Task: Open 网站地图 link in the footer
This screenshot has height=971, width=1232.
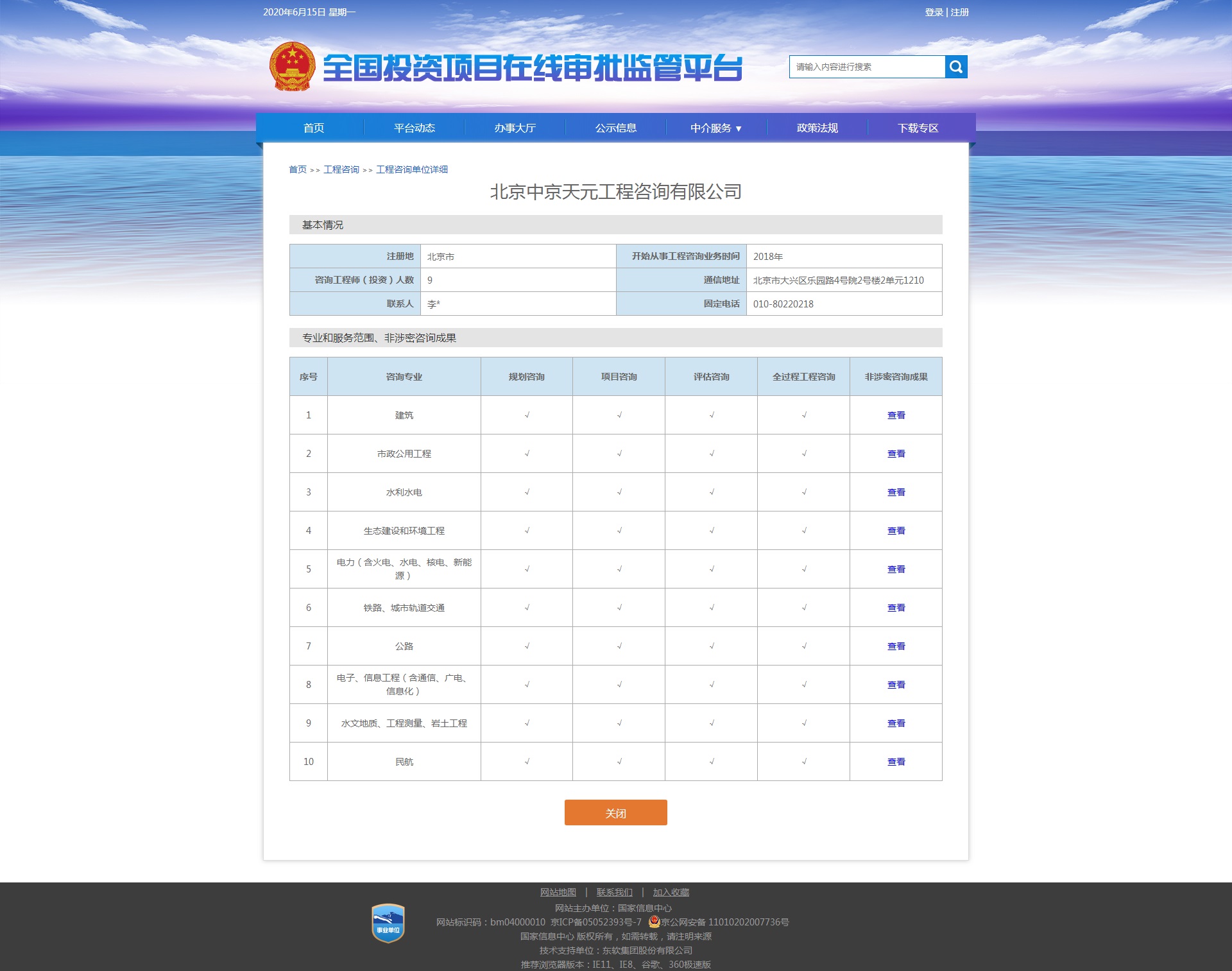Action: [x=558, y=892]
